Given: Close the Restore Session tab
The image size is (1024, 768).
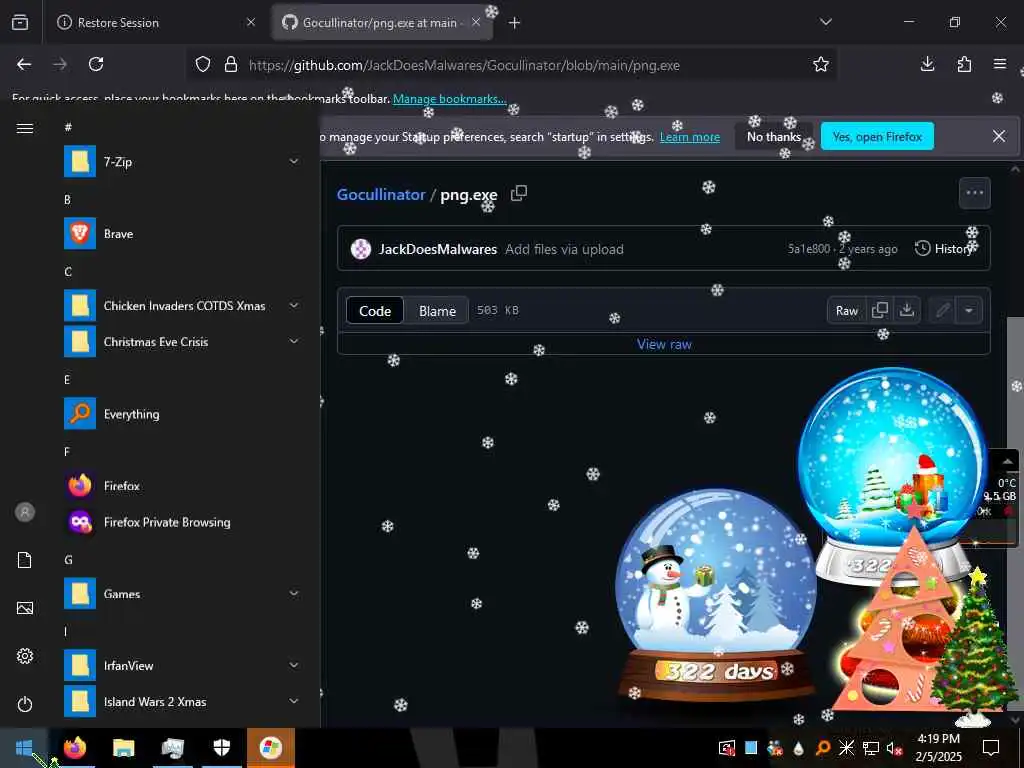Looking at the screenshot, I should (251, 22).
